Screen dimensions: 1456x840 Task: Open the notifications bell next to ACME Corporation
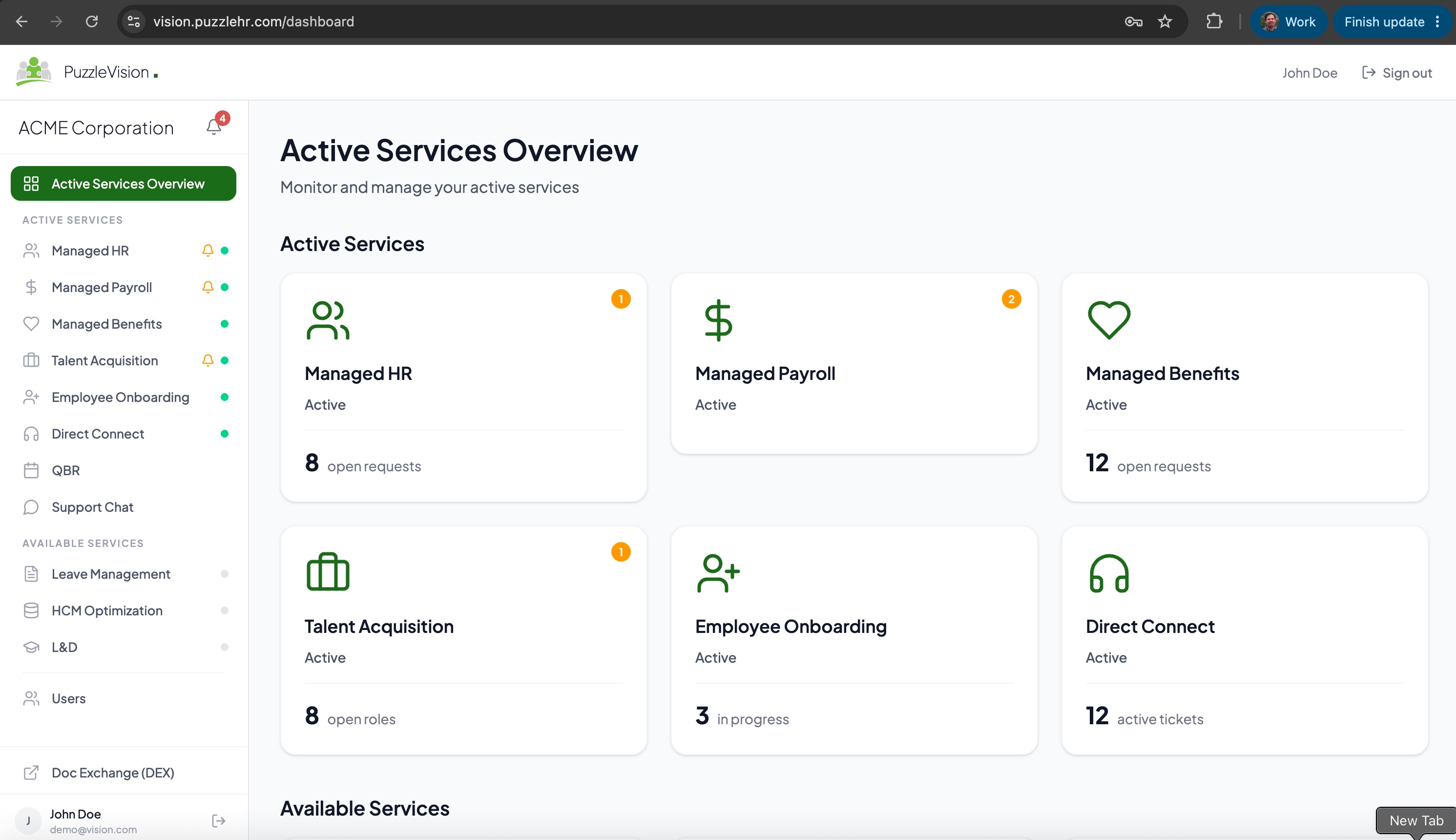[x=214, y=126]
